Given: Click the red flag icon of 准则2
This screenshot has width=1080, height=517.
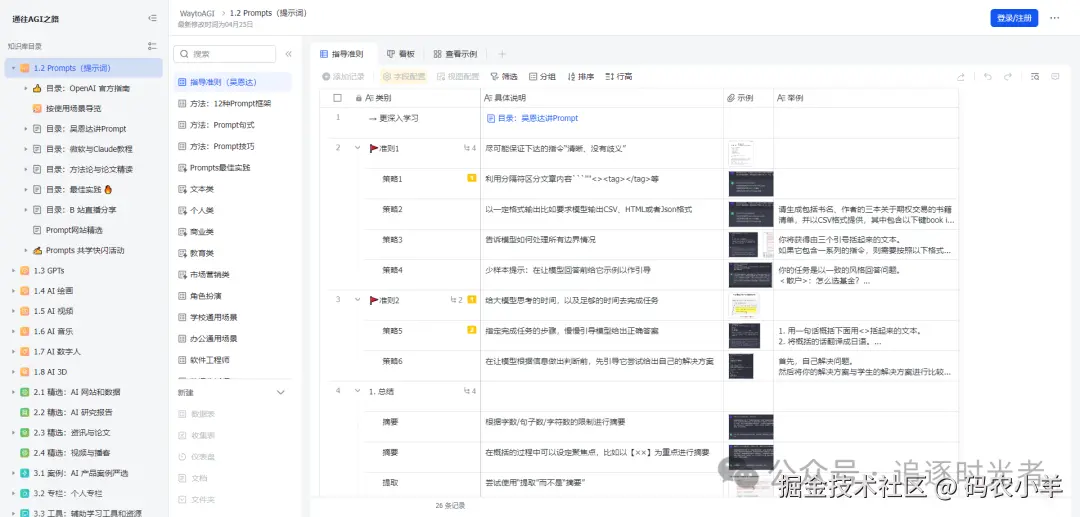Looking at the screenshot, I should (374, 299).
